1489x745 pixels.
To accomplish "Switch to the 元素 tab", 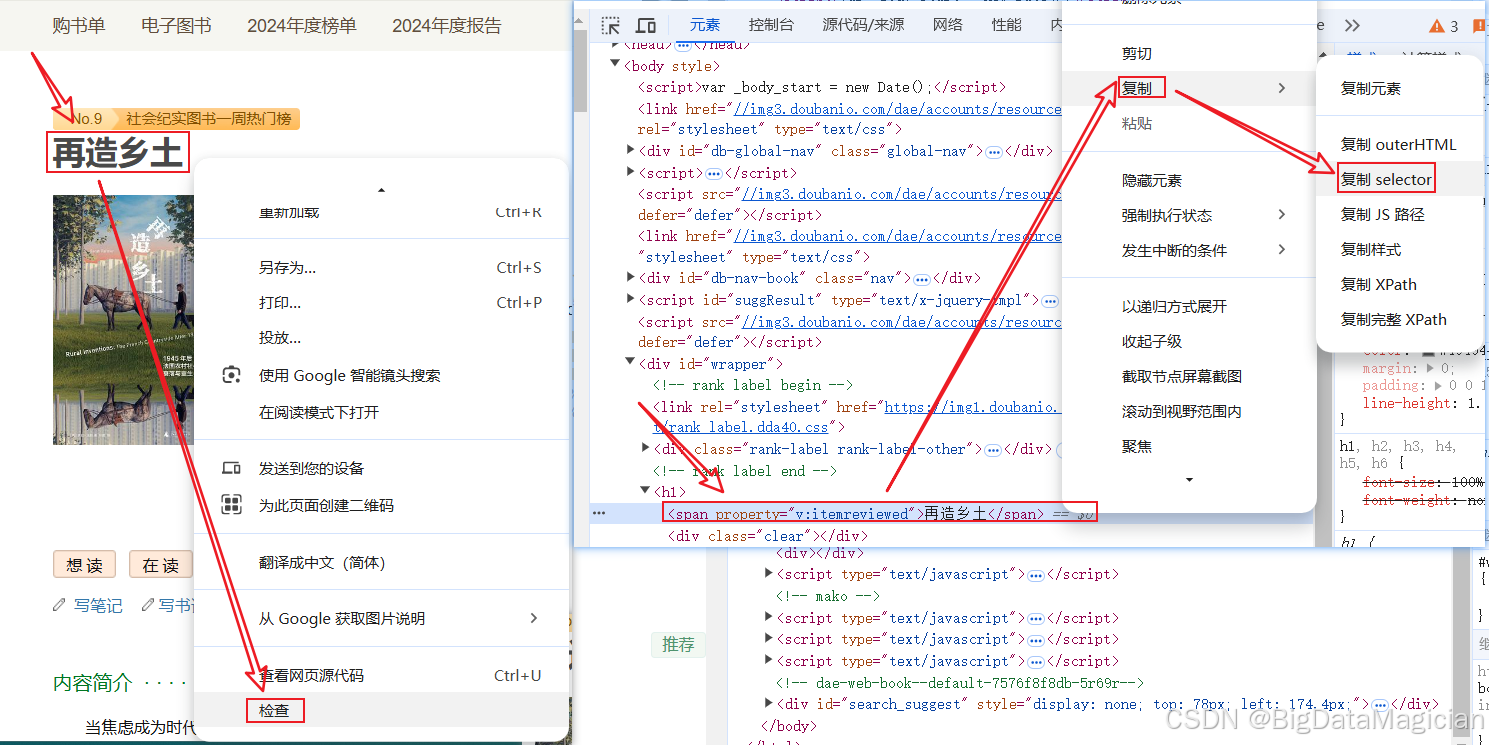I will tap(705, 25).
